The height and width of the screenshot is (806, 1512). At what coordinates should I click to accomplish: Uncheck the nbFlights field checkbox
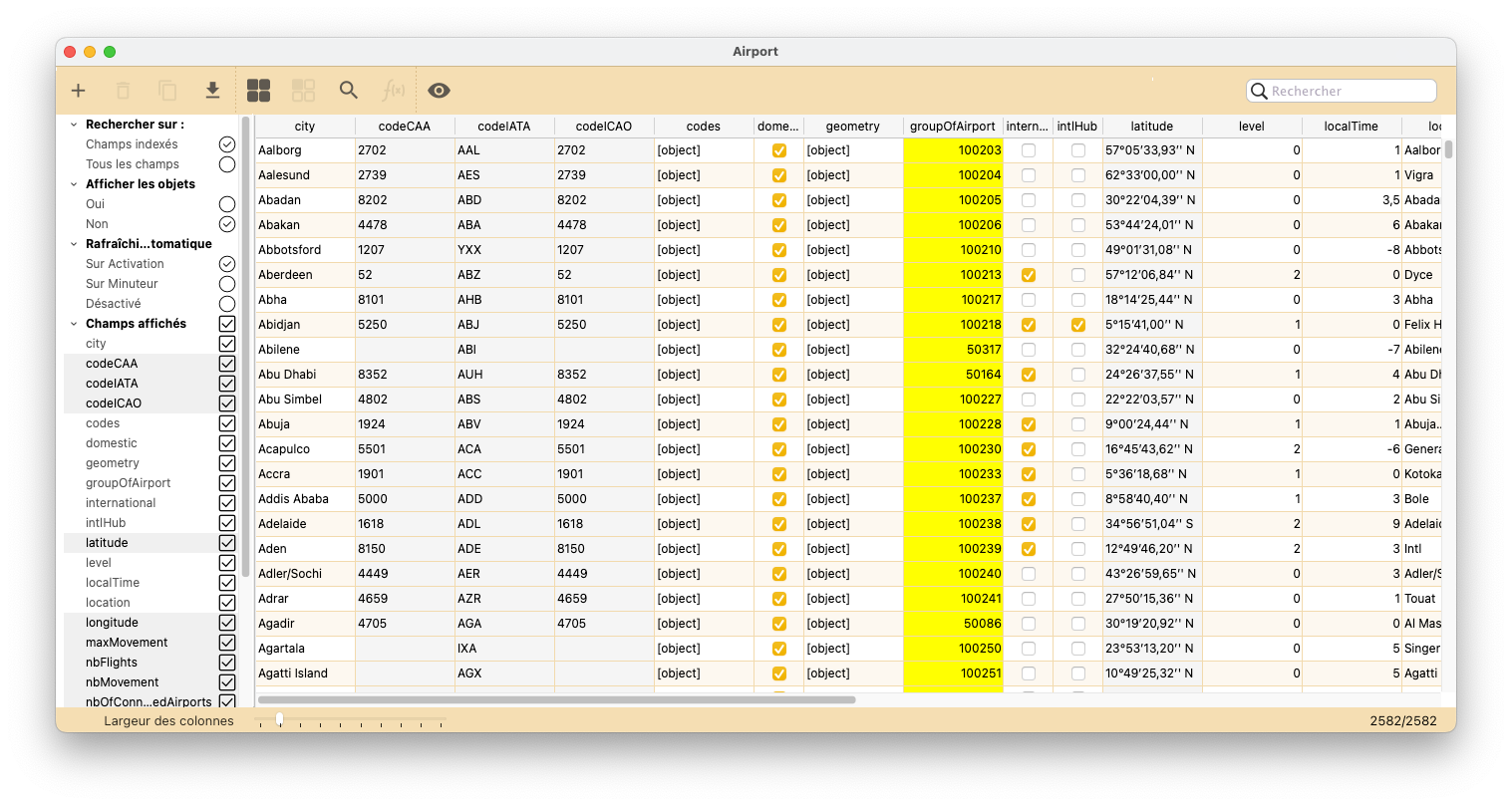coord(227,663)
